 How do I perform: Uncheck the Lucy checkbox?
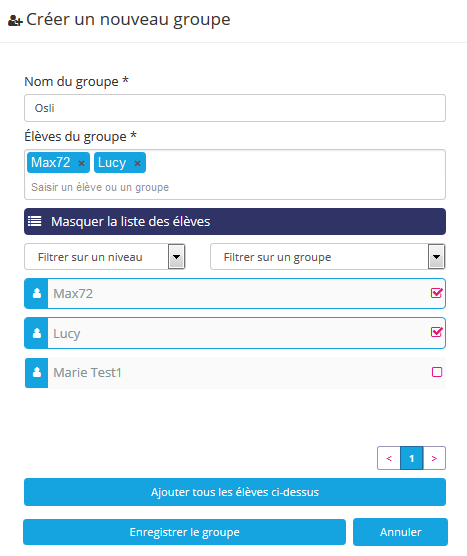(x=437, y=332)
